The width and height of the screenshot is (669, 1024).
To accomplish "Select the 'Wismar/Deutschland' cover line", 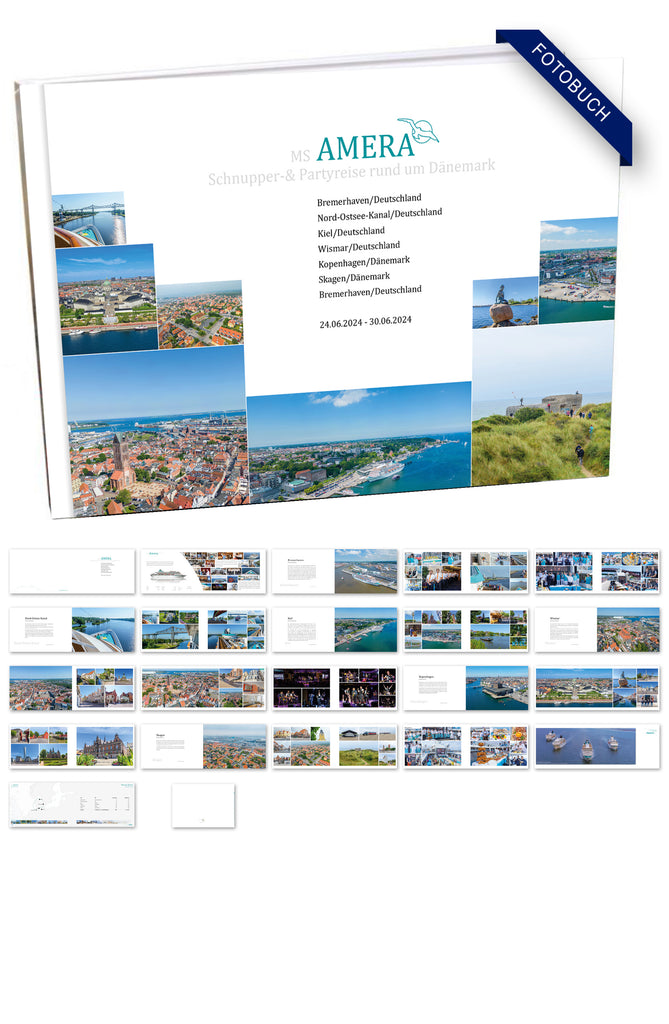I will [359, 247].
